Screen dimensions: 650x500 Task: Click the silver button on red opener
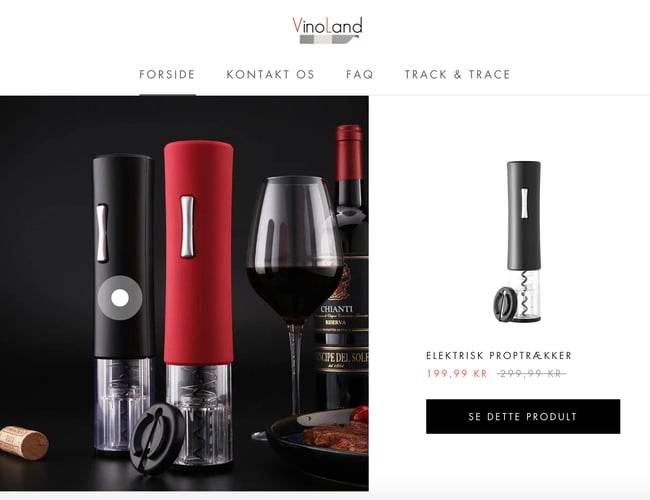point(187,226)
